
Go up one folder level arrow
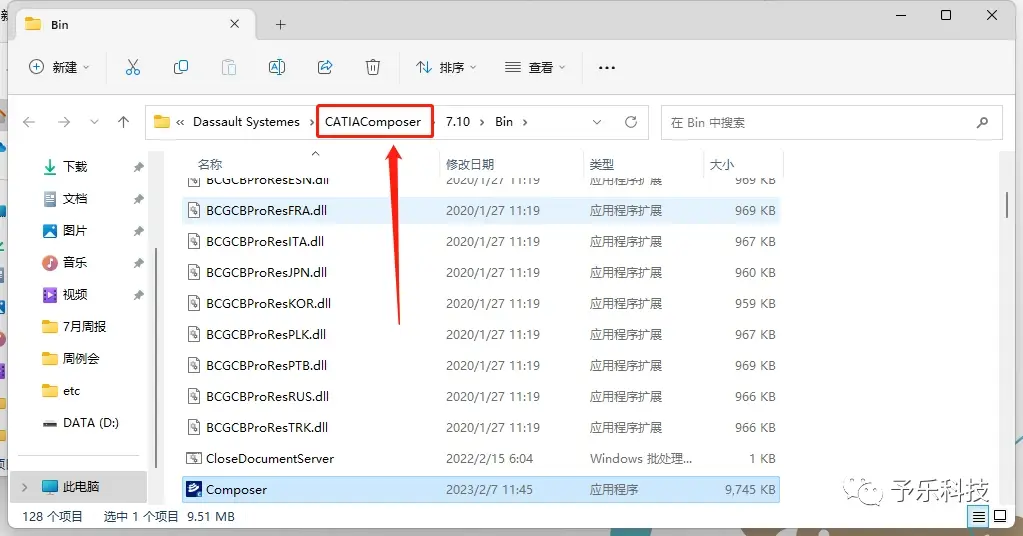[123, 122]
